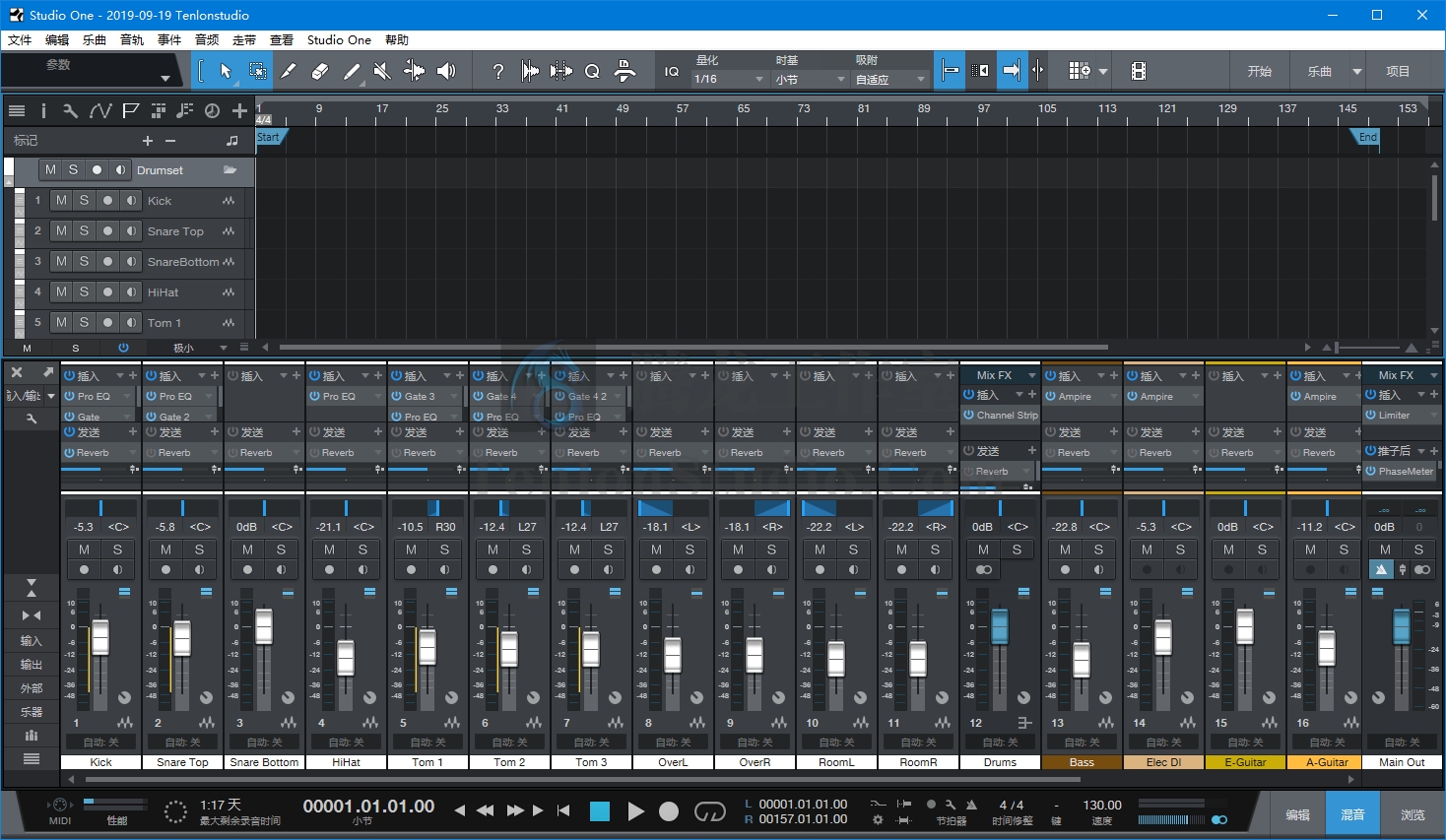This screenshot has height=840, width=1446.
Task: Toggle metronome icon in transport
Action: (971, 805)
